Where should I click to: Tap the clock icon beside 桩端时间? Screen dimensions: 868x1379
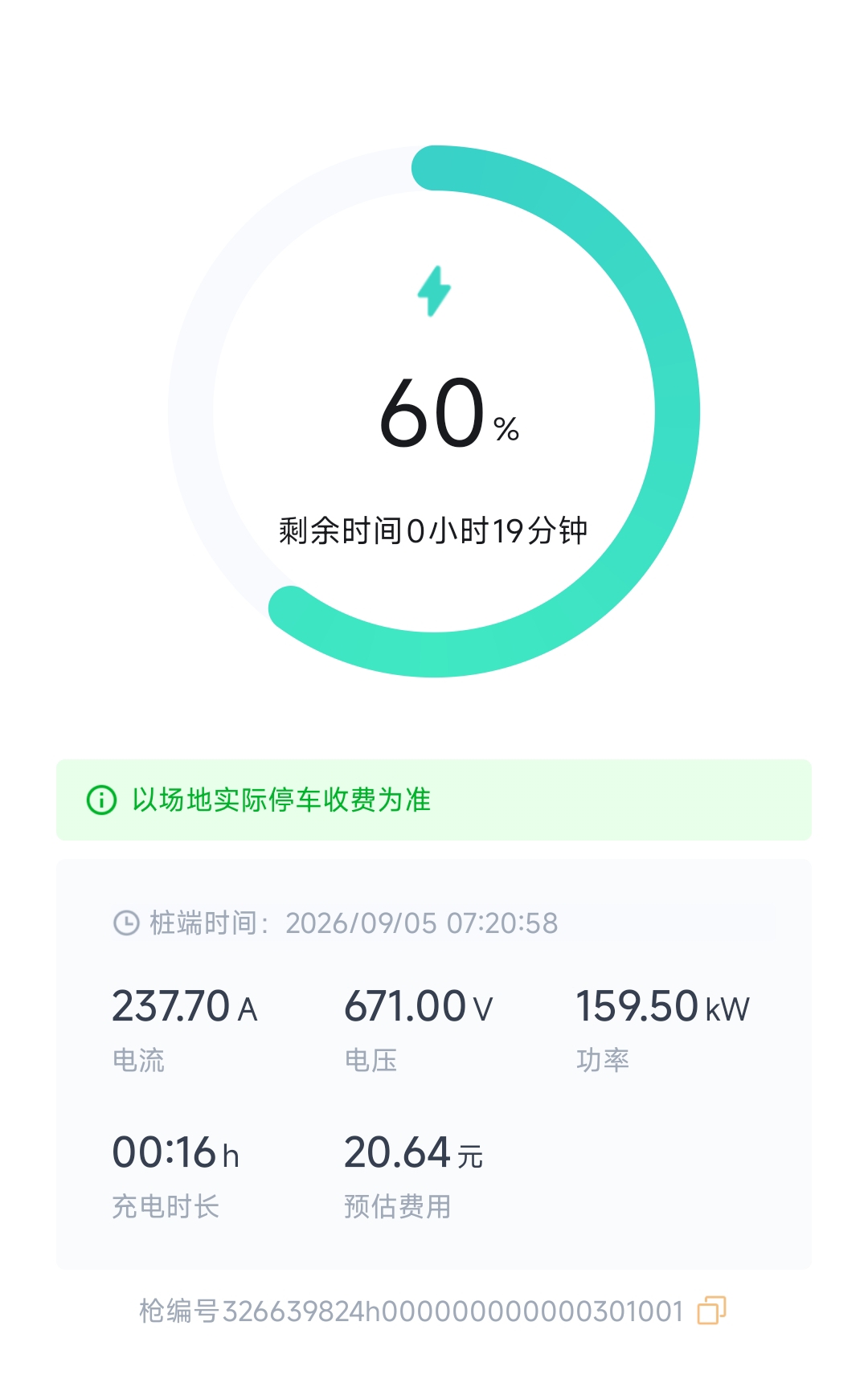click(126, 923)
